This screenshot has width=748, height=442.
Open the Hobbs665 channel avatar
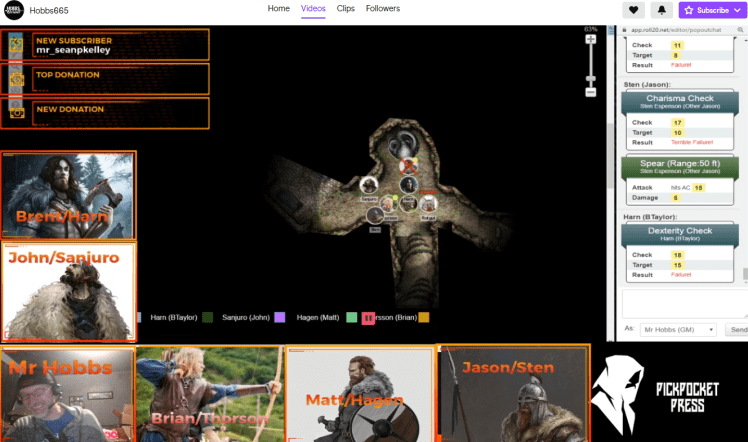(15, 10)
